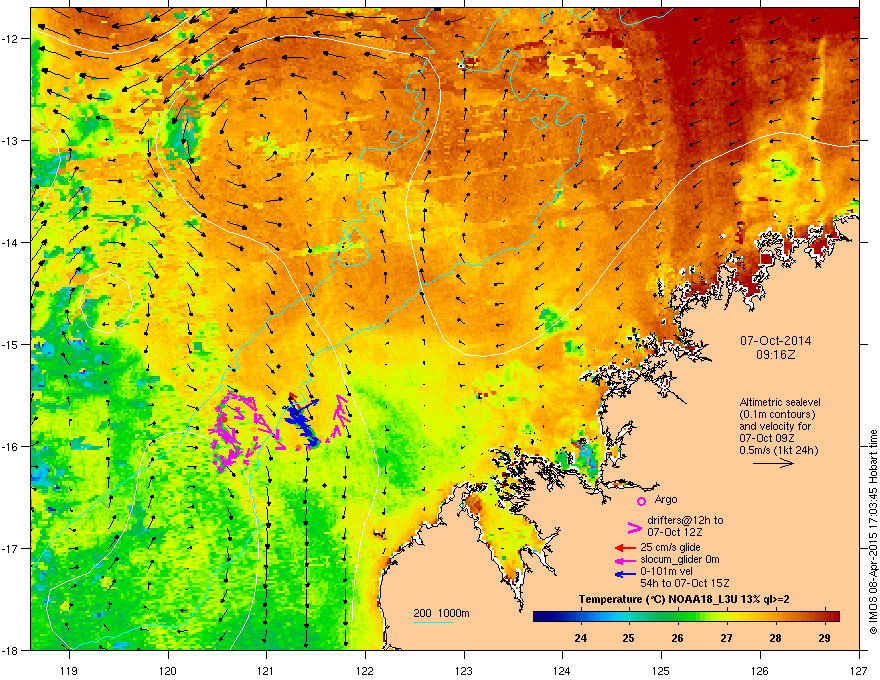
Task: Click the '(0.1m contours)' text
Action: (777, 415)
